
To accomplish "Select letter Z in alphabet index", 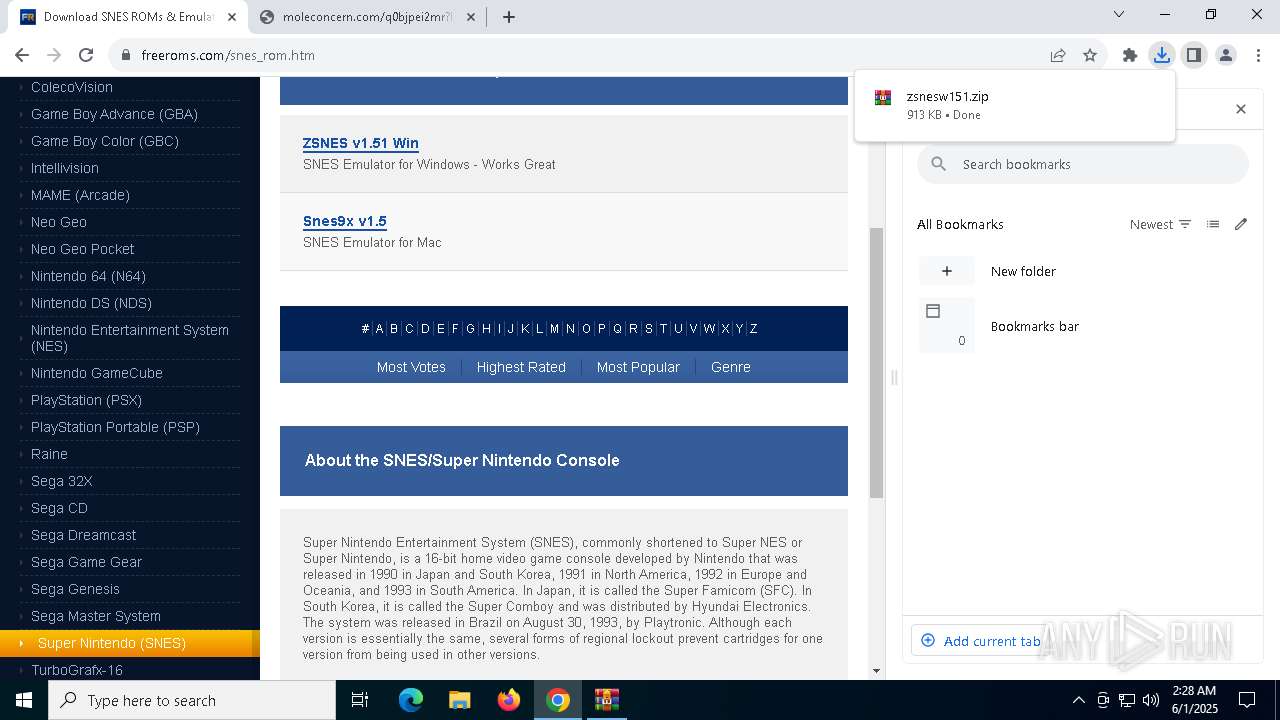I will [753, 328].
